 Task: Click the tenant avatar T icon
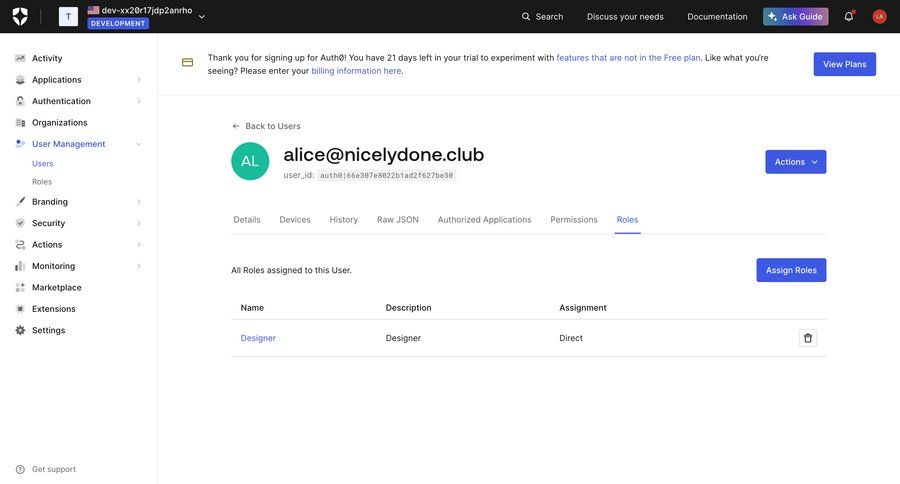pyautogui.click(x=68, y=16)
